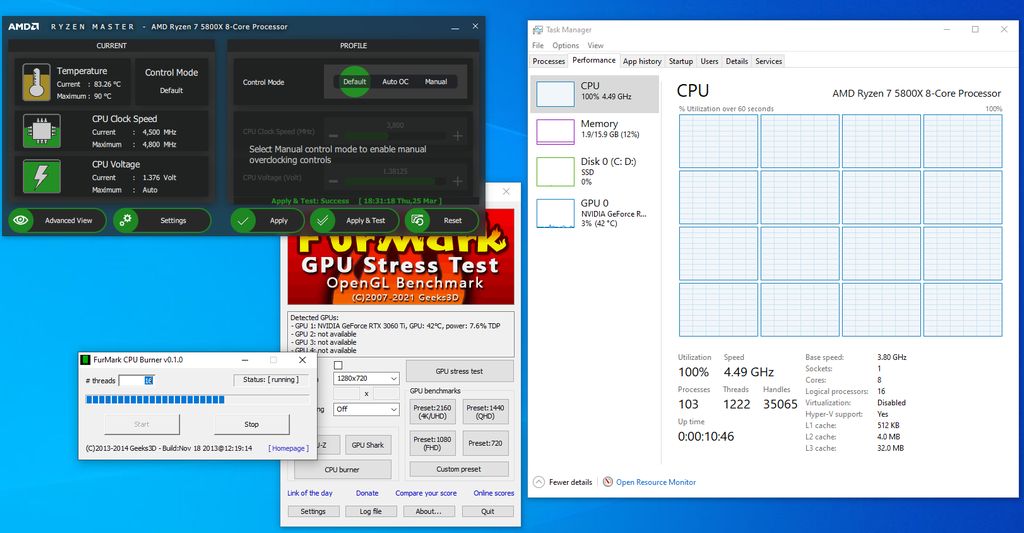This screenshot has height=533, width=1024.
Task: Open the Off anti-aliasing dropdown in FurMark
Action: tap(366, 409)
